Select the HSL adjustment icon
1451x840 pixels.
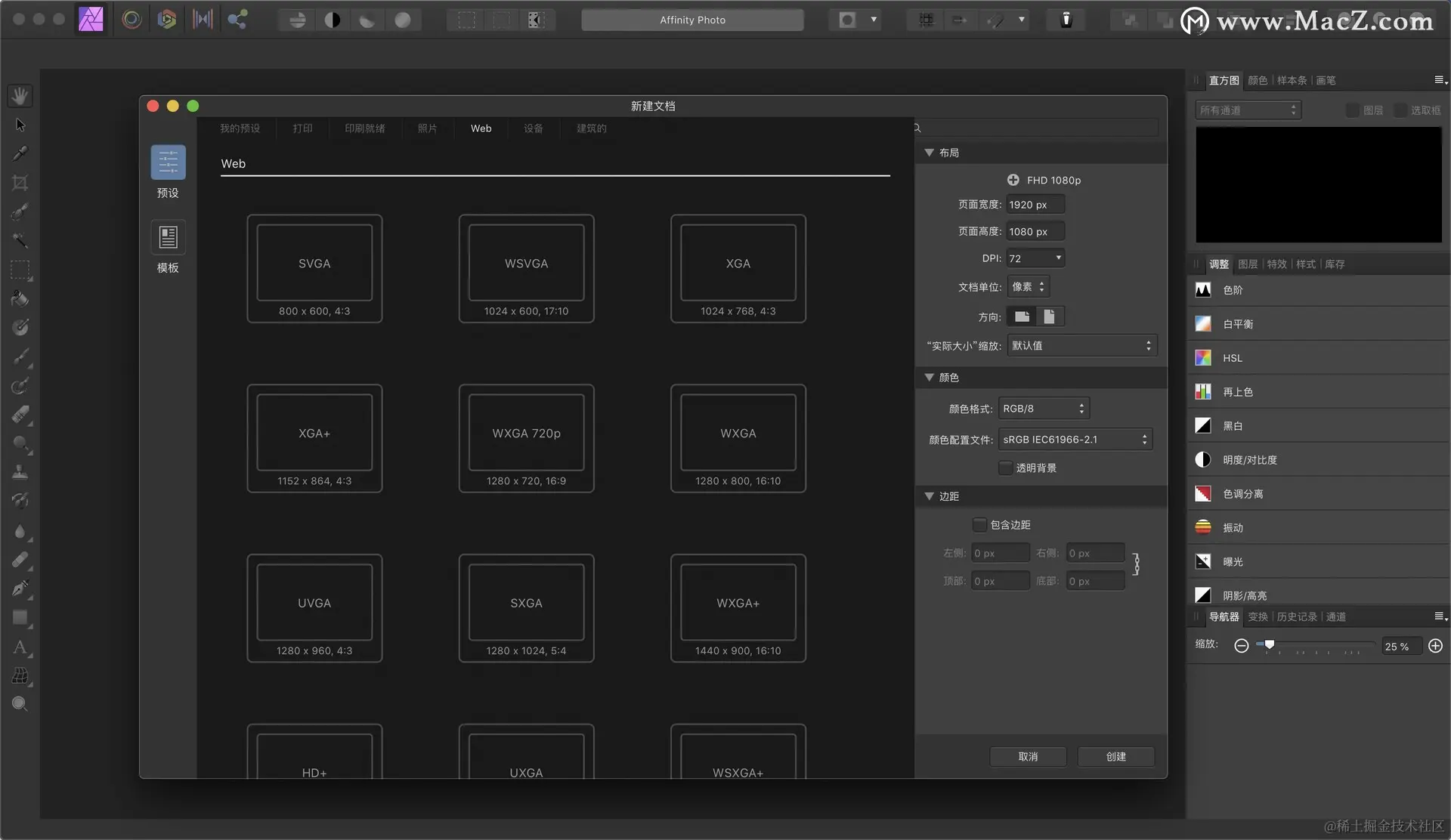1203,358
